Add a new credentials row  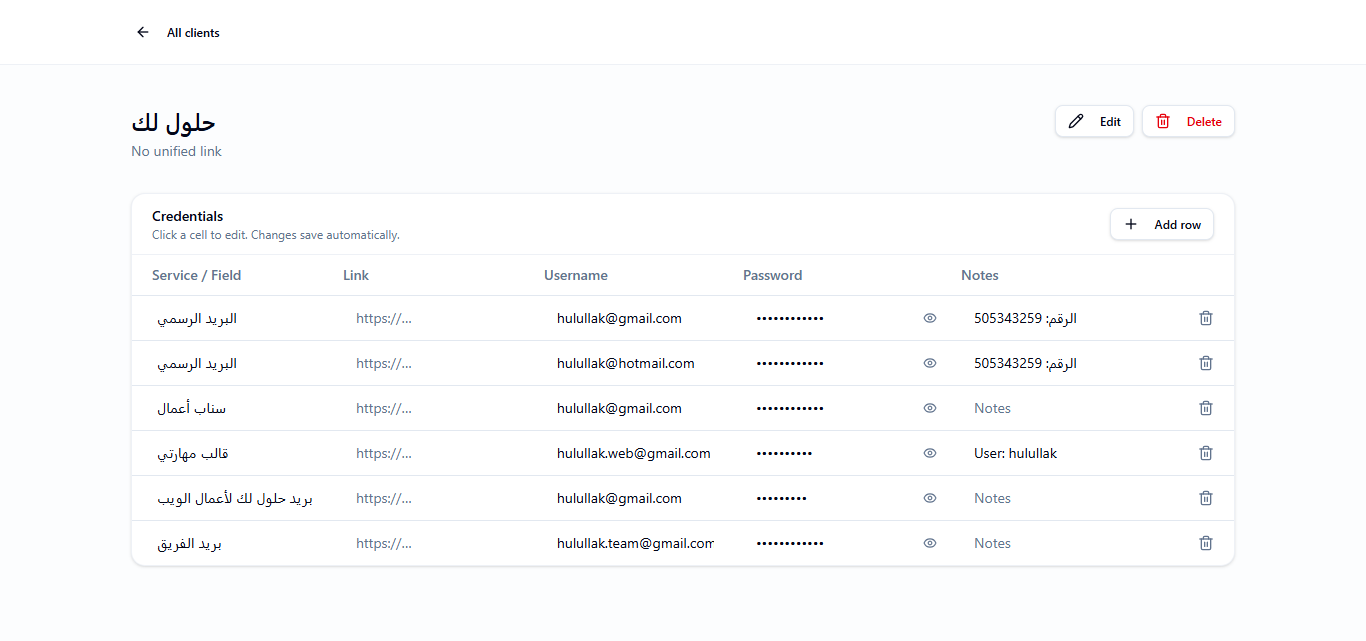(1162, 224)
